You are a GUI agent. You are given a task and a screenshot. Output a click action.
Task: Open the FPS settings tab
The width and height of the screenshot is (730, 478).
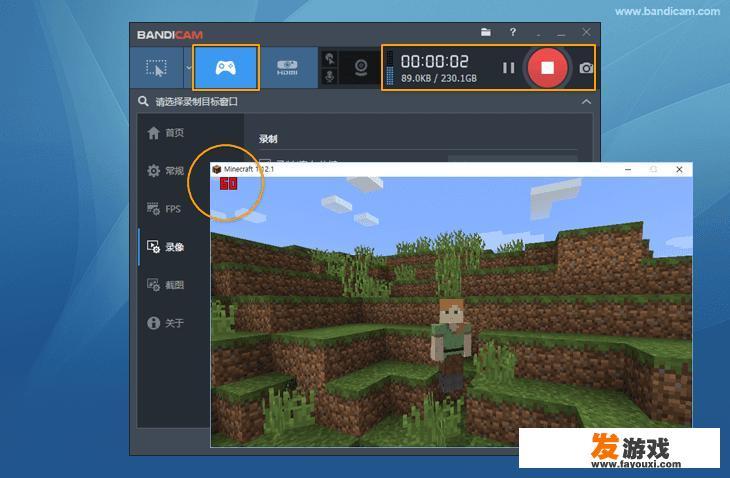tap(164, 209)
